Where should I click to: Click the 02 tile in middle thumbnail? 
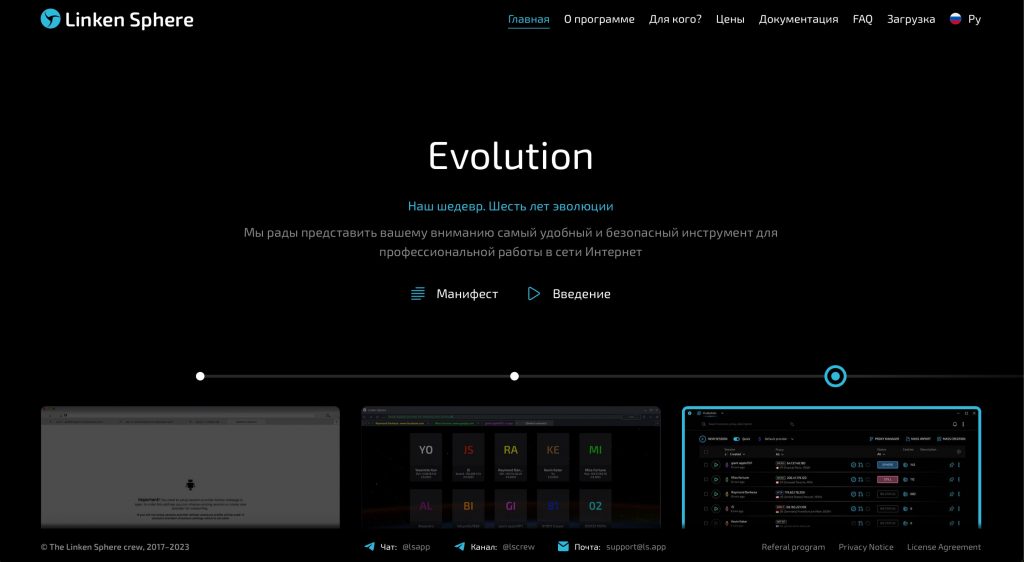(596, 508)
